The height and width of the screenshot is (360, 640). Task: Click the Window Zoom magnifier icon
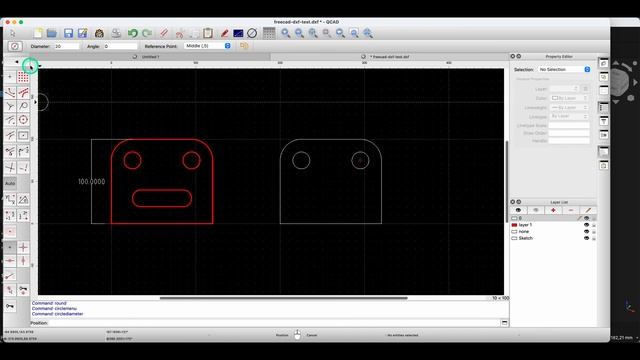tap(354, 33)
